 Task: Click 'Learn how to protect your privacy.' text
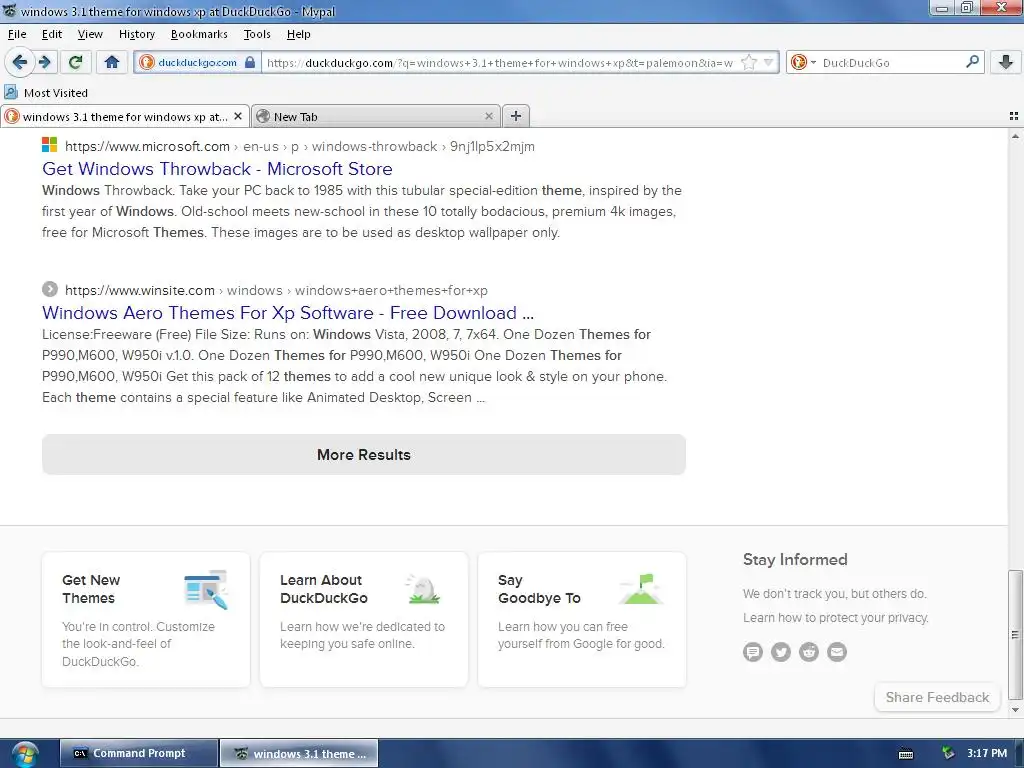[835, 618]
